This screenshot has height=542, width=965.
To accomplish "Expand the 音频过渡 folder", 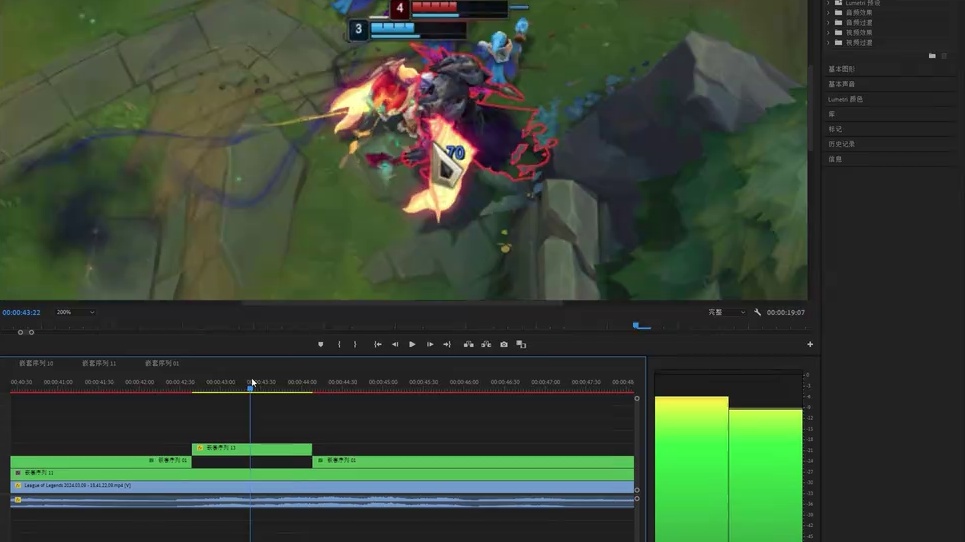I will coord(828,23).
